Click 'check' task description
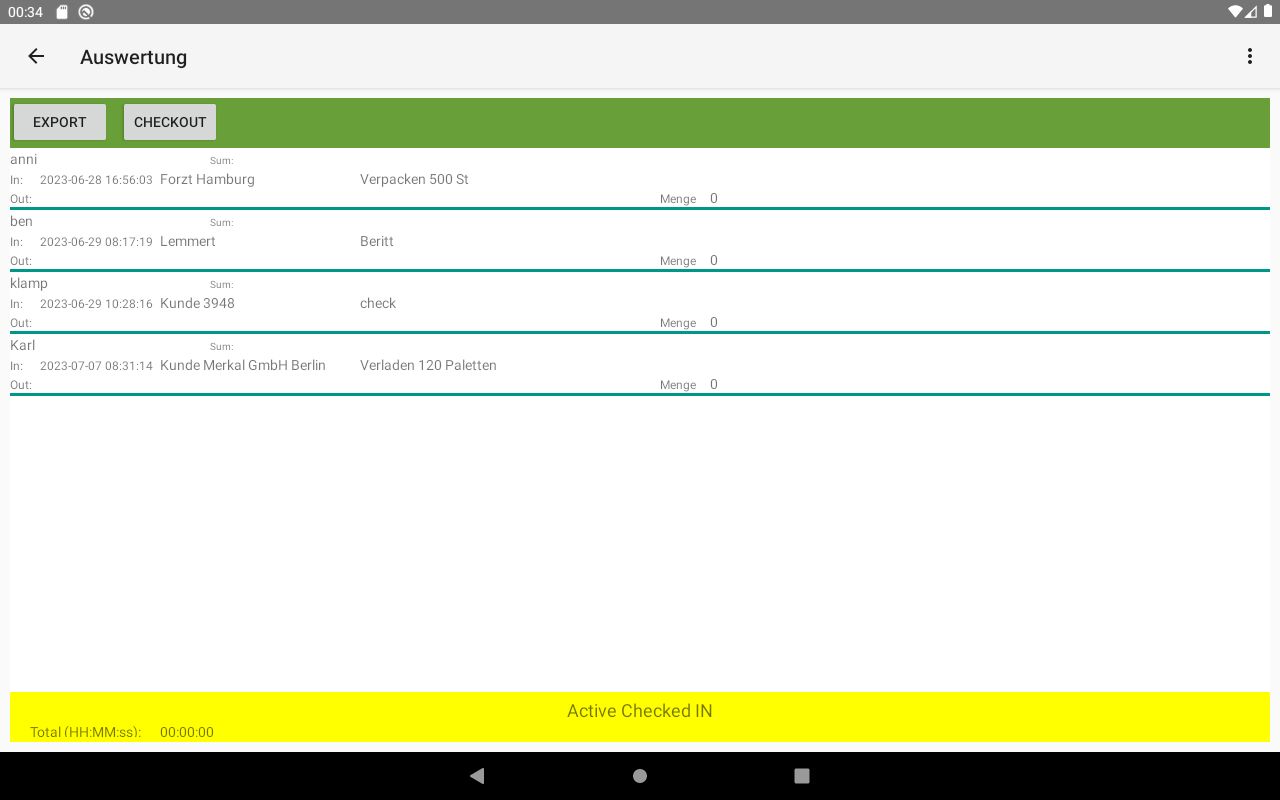The image size is (1280, 800). click(x=378, y=303)
